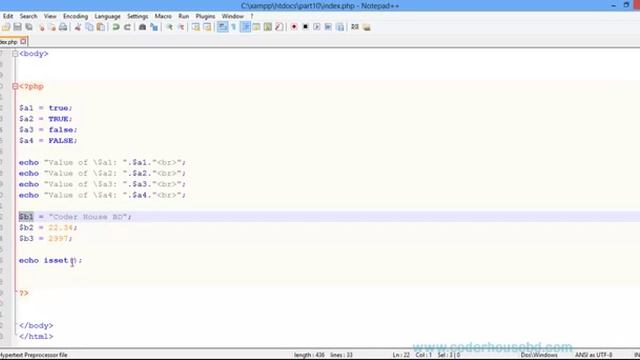
Task: Collapse the <body> fold marker
Action: 15,53
